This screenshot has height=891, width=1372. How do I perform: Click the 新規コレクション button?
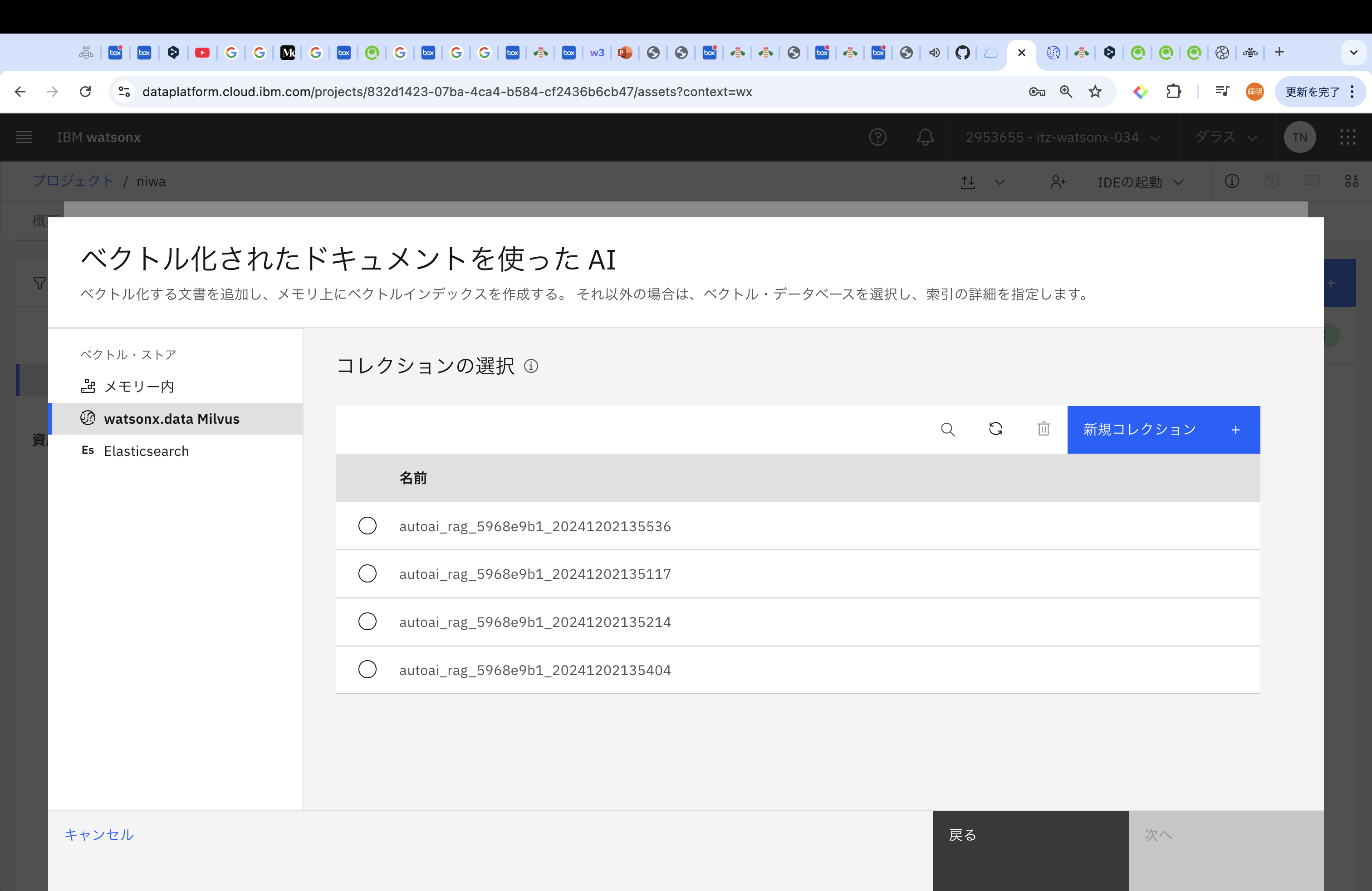(x=1163, y=430)
